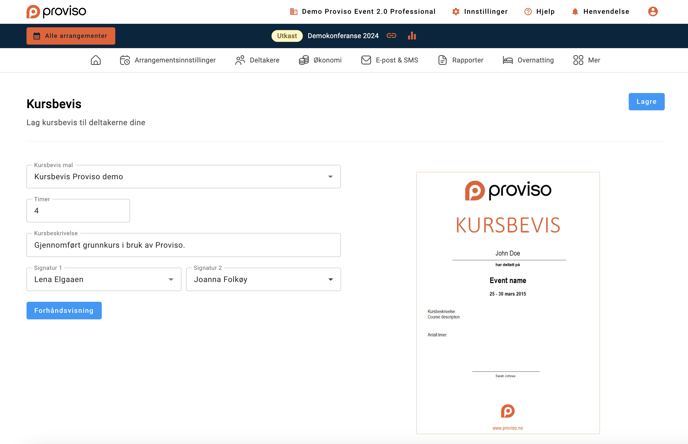The image size is (688, 444).
Task: Click the Kursbeskrivelse text field
Action: click(183, 245)
